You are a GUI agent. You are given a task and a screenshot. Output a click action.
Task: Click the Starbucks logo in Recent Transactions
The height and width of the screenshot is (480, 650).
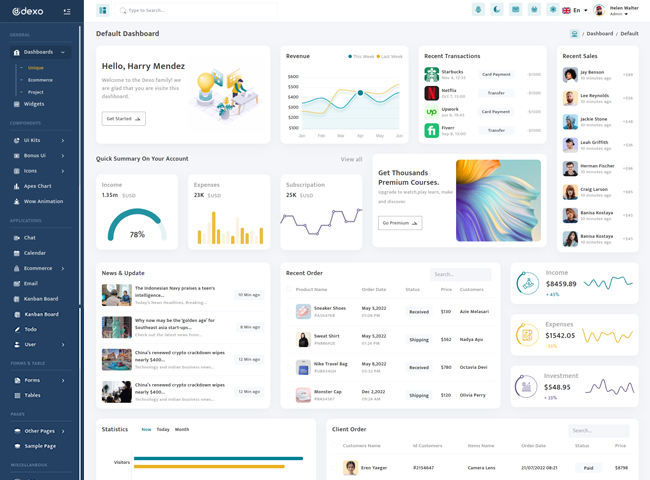tap(431, 74)
